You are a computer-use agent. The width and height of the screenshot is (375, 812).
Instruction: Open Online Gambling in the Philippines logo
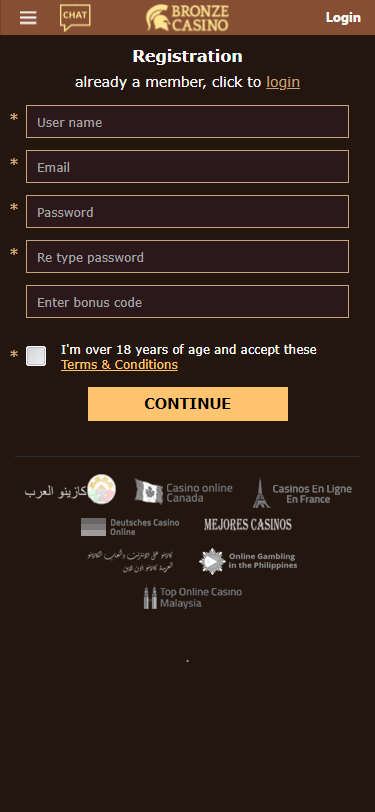tap(248, 561)
